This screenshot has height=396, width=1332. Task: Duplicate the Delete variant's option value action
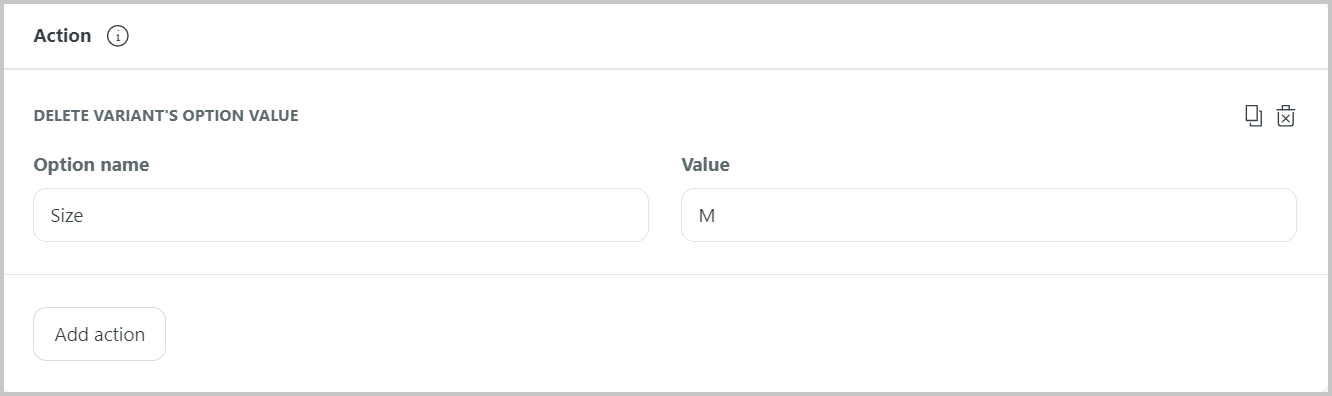(x=1253, y=116)
